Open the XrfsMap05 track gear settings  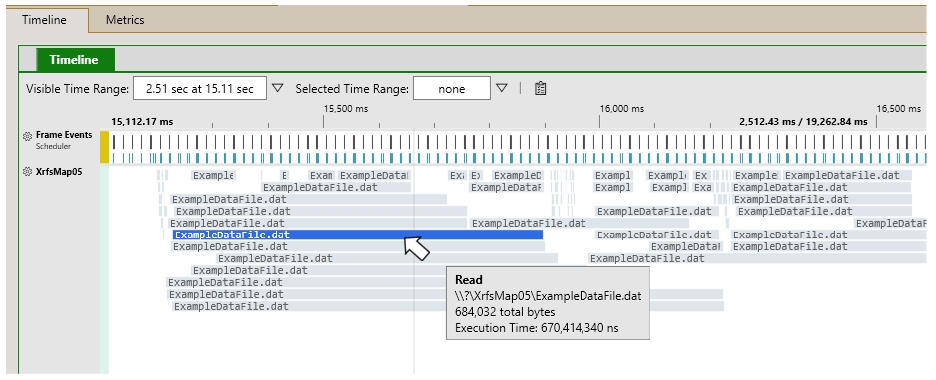point(27,172)
